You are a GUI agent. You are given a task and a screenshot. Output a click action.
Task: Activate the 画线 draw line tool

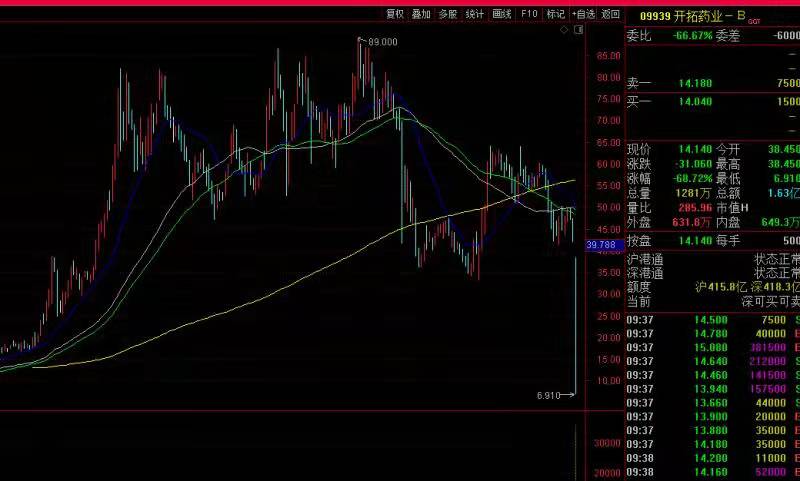(x=502, y=14)
